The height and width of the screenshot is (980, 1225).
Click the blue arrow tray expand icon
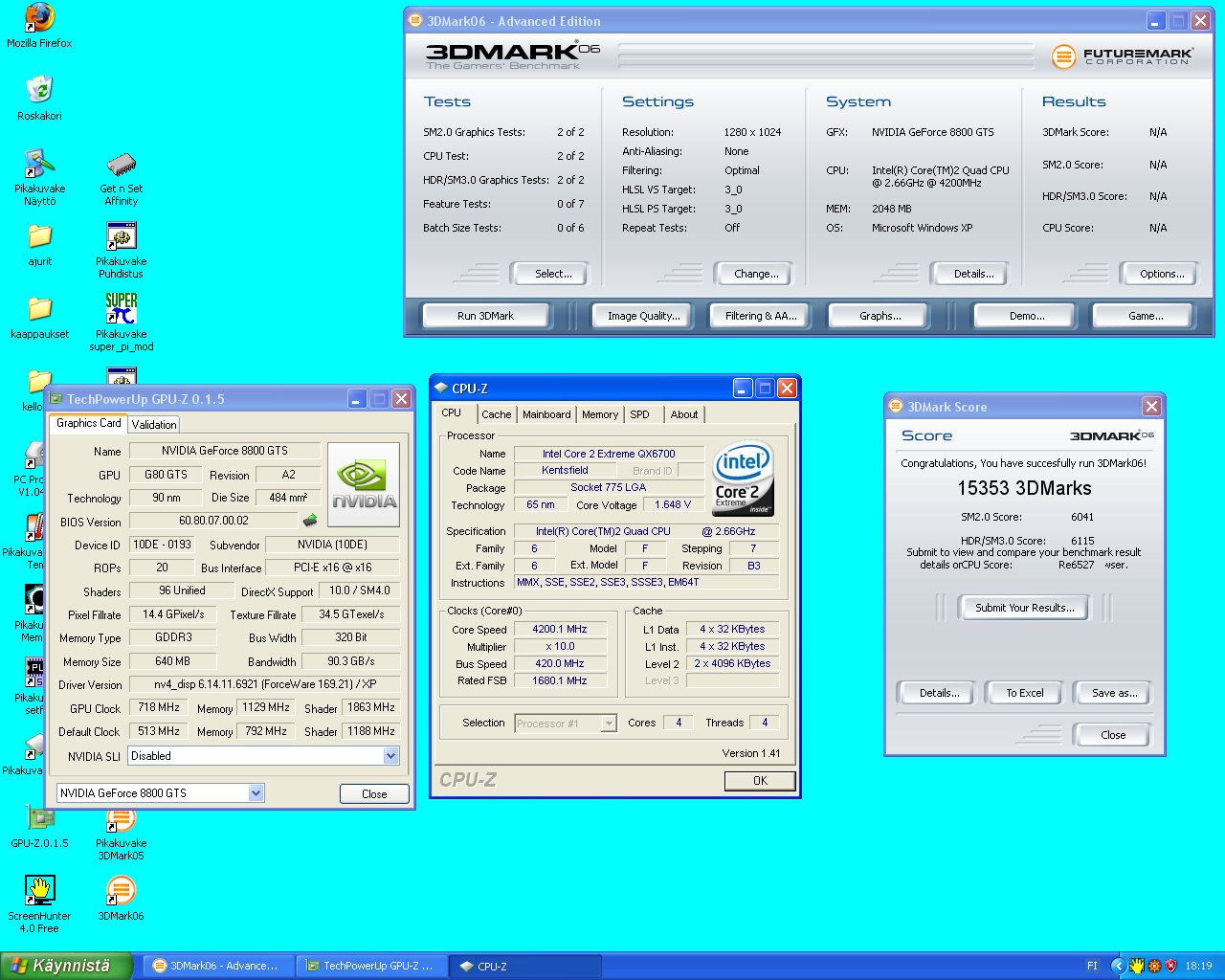(x=1117, y=966)
